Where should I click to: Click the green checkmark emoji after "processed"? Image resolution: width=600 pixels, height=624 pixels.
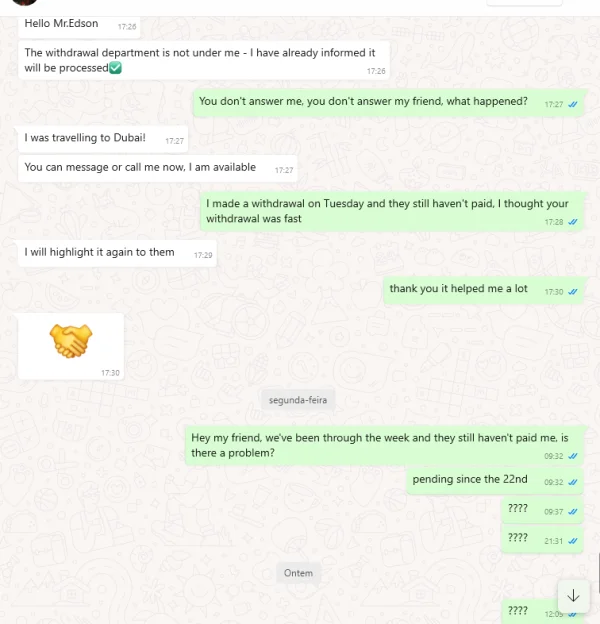point(115,68)
